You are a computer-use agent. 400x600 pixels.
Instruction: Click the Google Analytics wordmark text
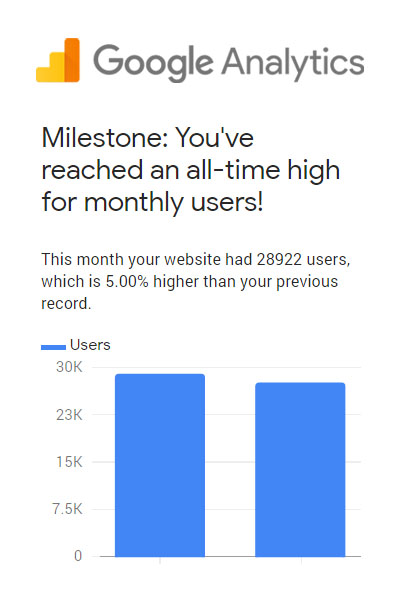(229, 63)
